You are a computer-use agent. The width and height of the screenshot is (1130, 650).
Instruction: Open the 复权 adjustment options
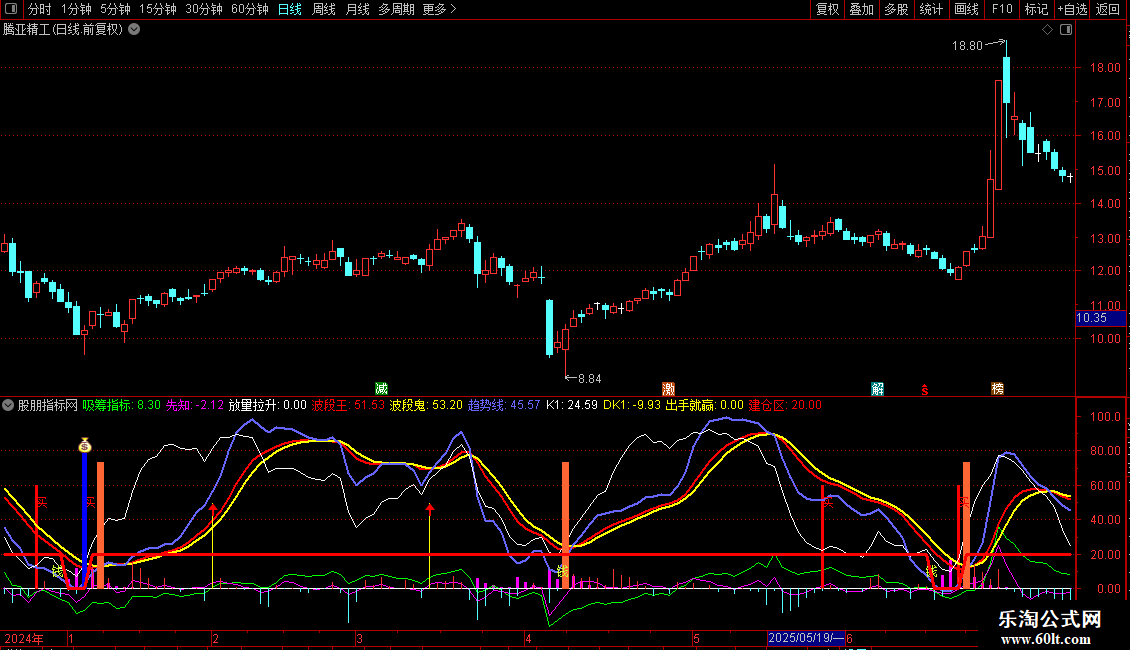point(827,9)
